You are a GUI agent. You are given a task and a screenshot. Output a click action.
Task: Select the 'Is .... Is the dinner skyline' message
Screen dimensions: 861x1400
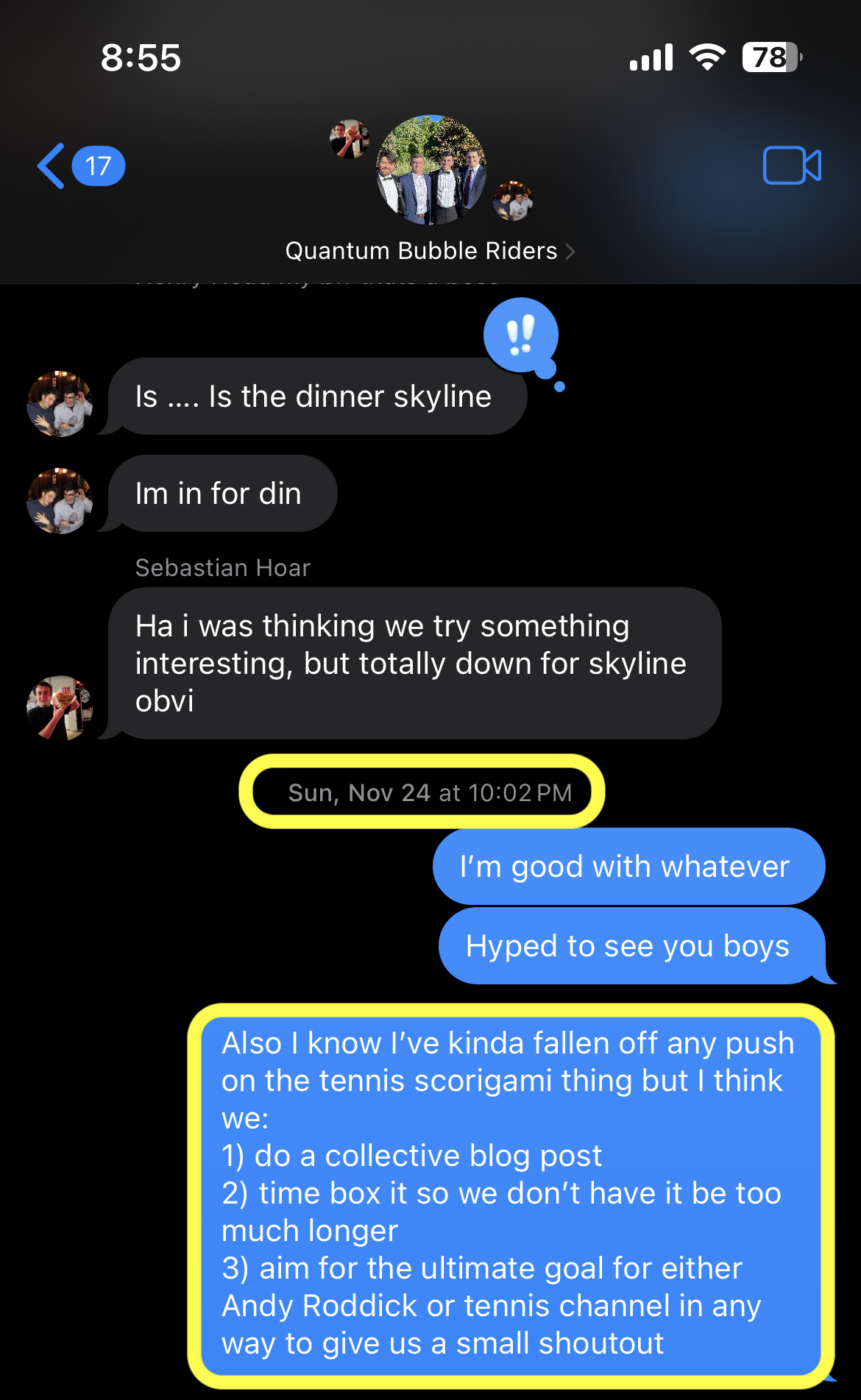(x=317, y=397)
